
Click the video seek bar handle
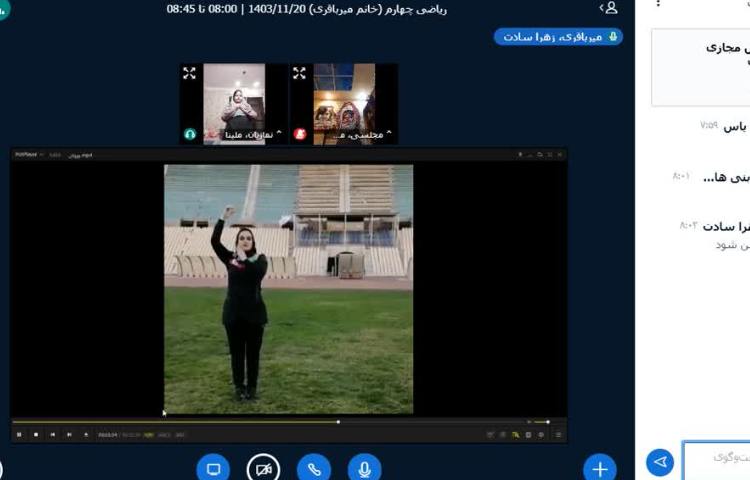coord(338,422)
